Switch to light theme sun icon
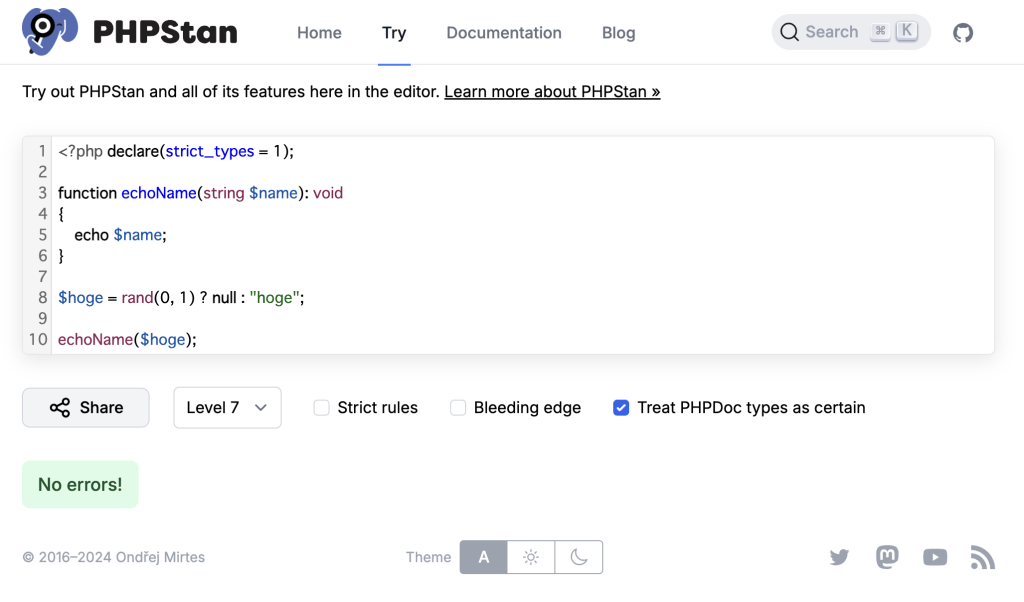The height and width of the screenshot is (602, 1024). [531, 557]
